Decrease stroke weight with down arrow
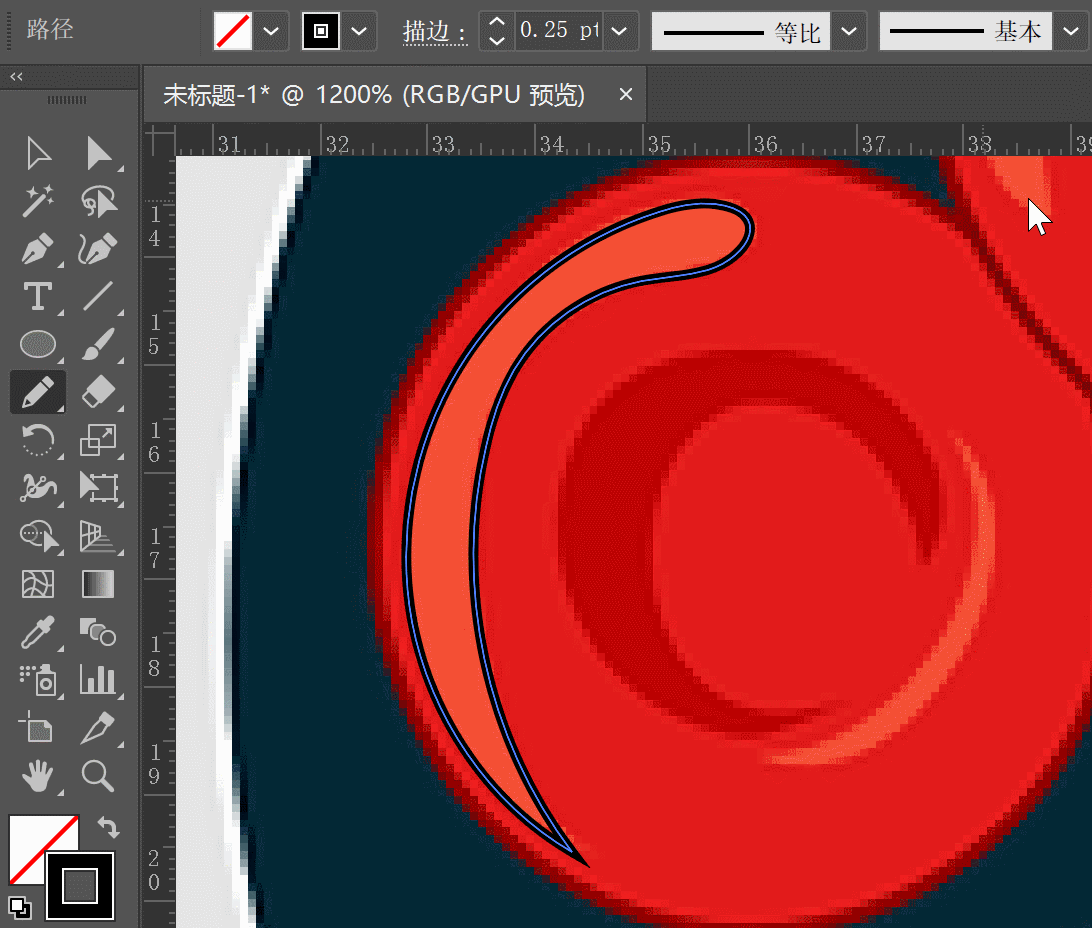The image size is (1092, 928). [x=497, y=41]
